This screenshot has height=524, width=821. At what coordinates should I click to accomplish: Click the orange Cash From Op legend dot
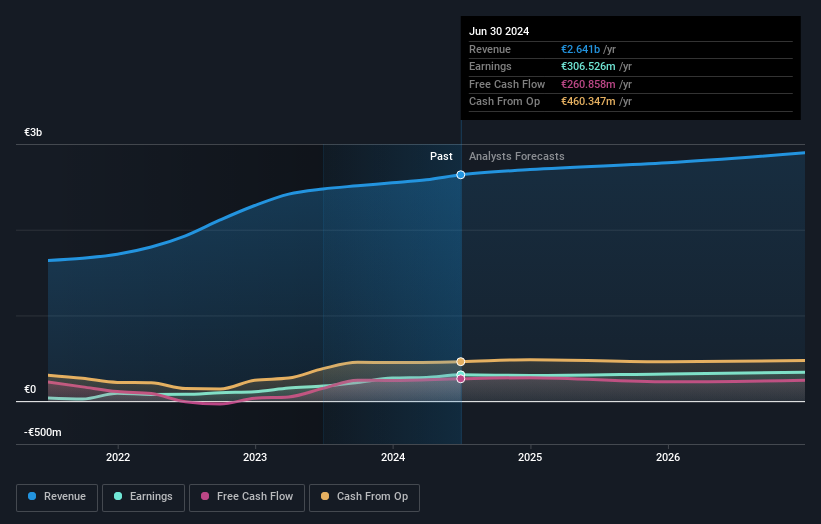point(325,496)
